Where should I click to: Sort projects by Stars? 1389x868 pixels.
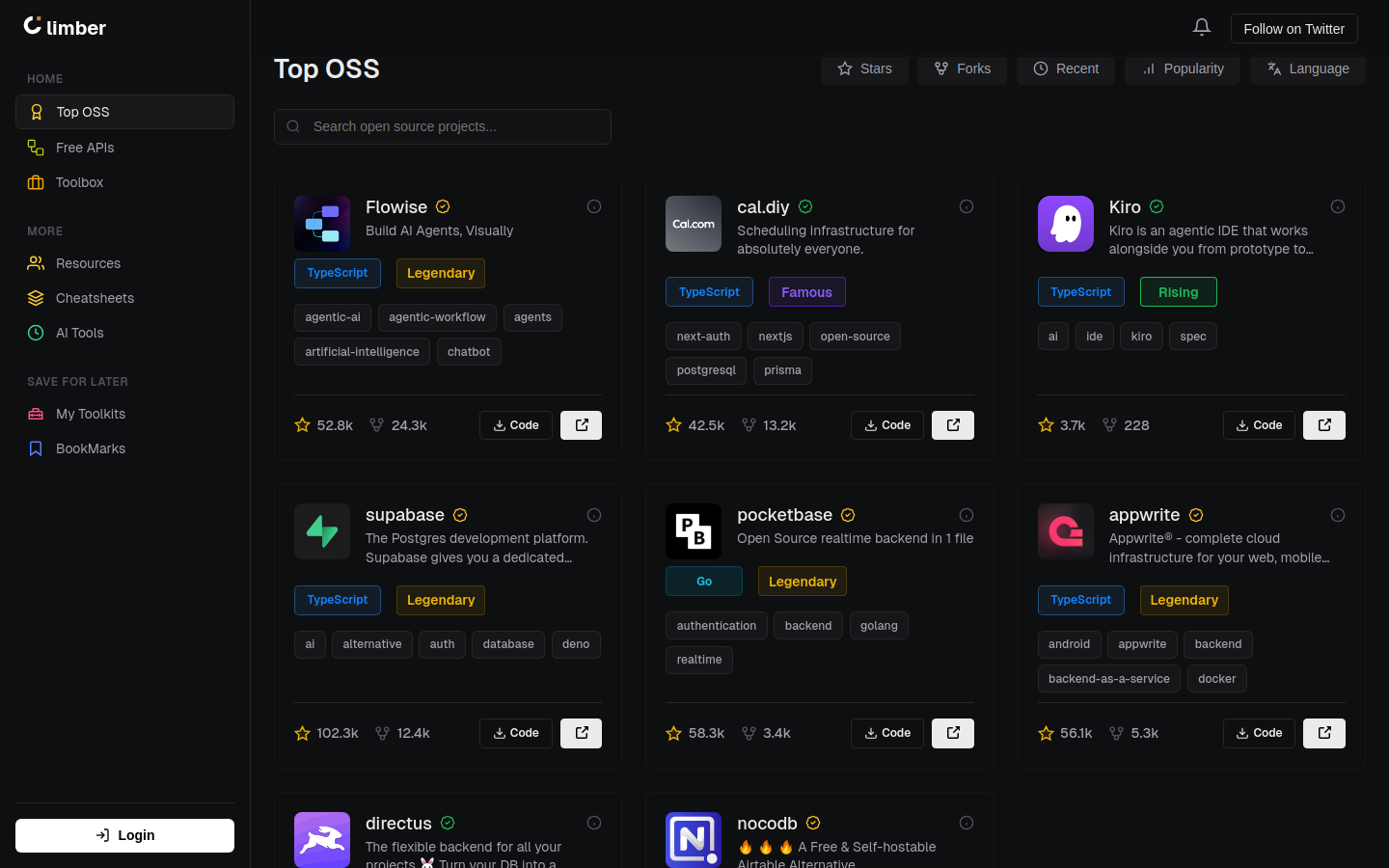864,68
